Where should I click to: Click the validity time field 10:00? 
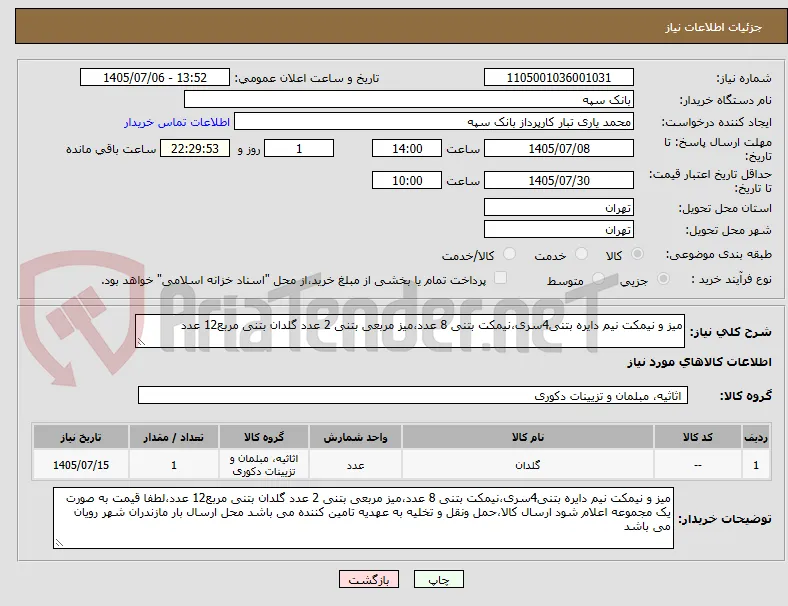pos(407,180)
